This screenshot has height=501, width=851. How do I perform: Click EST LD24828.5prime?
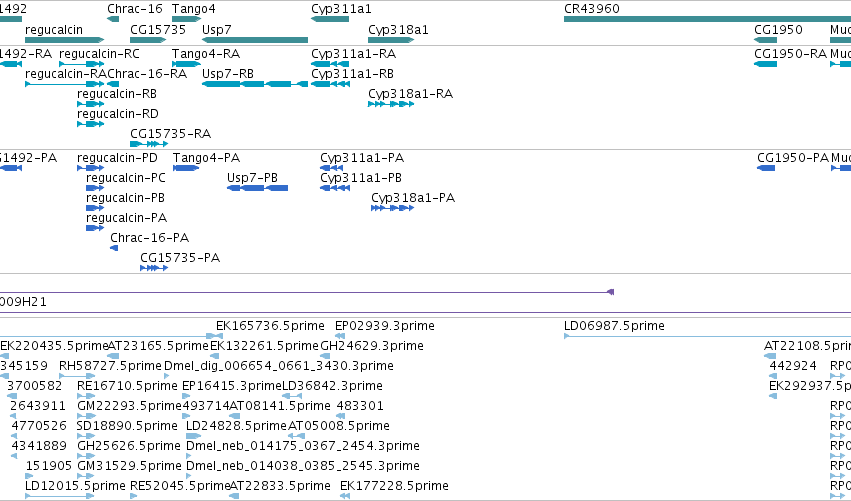236,426
